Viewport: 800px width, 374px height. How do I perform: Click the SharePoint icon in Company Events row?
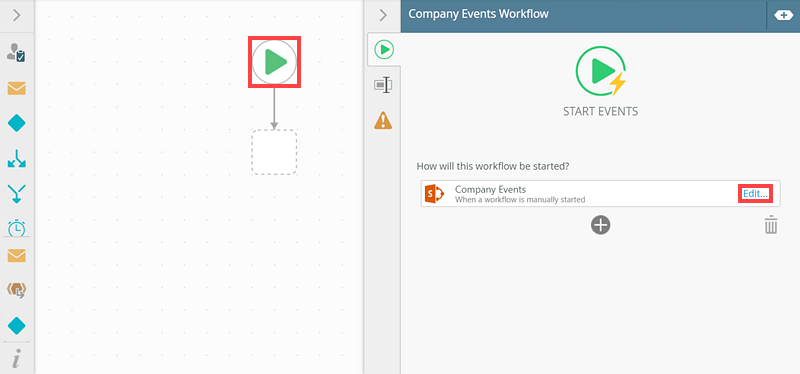point(435,193)
